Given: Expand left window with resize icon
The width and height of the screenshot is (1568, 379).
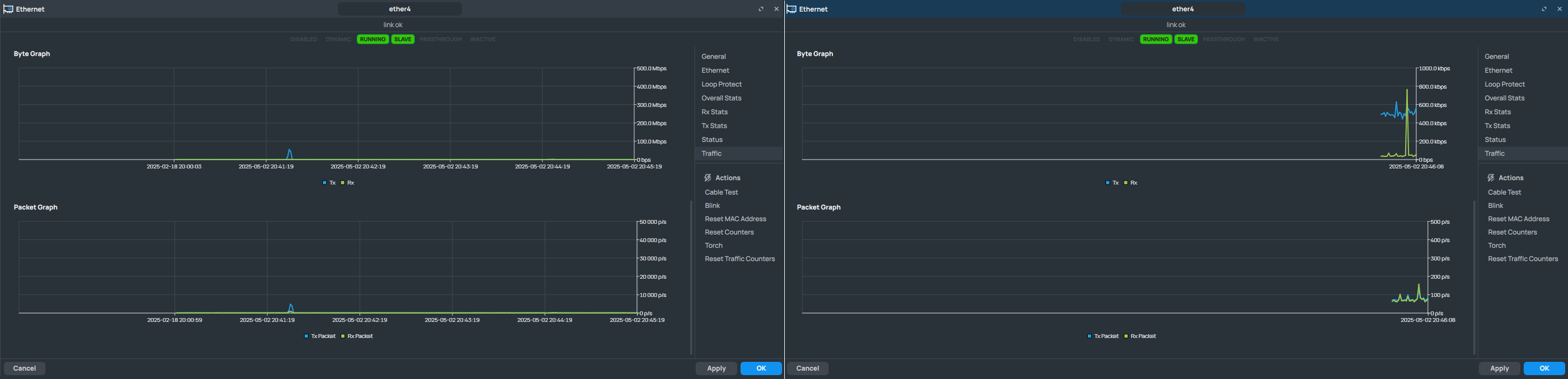Looking at the screenshot, I should tap(761, 9).
